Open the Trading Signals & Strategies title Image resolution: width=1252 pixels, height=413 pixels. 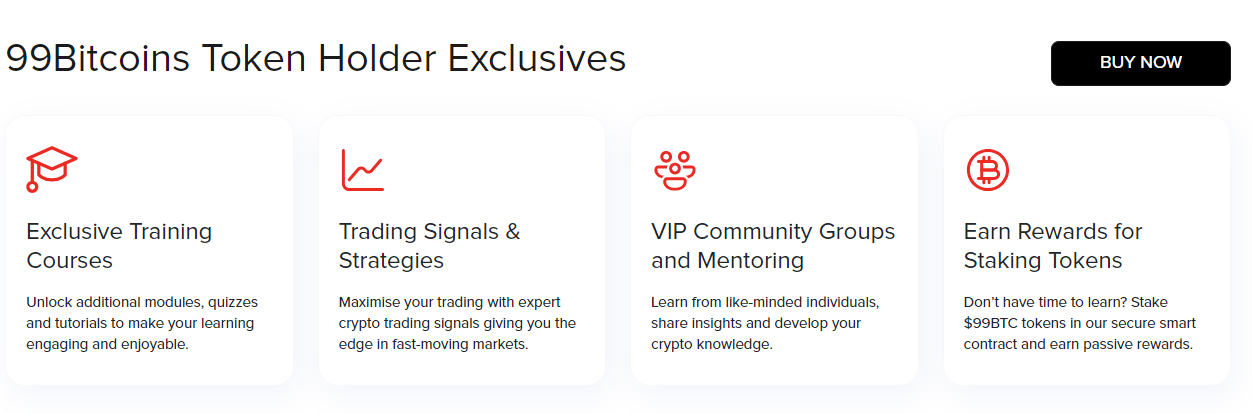[430, 246]
